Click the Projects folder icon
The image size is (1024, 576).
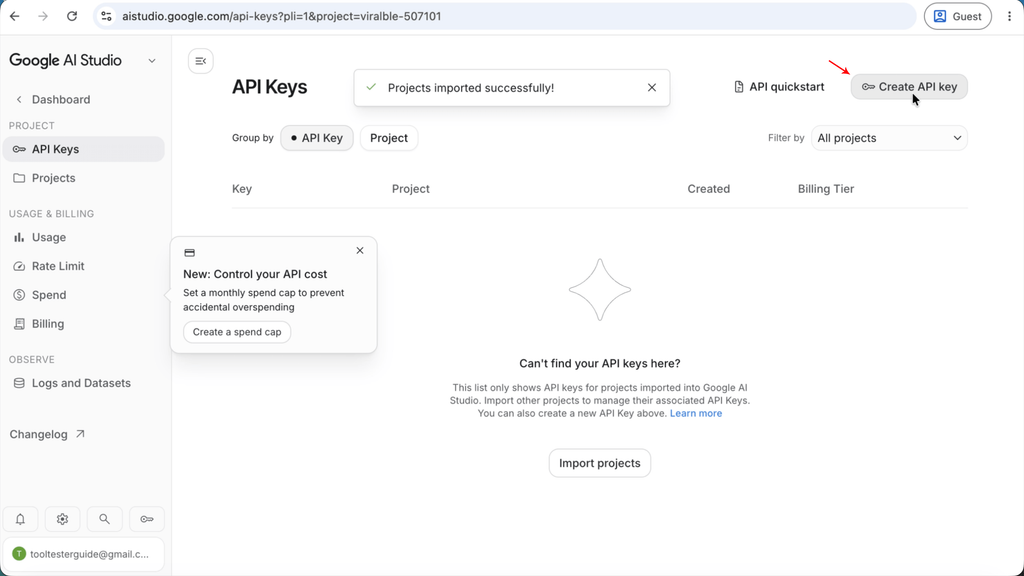(19, 178)
